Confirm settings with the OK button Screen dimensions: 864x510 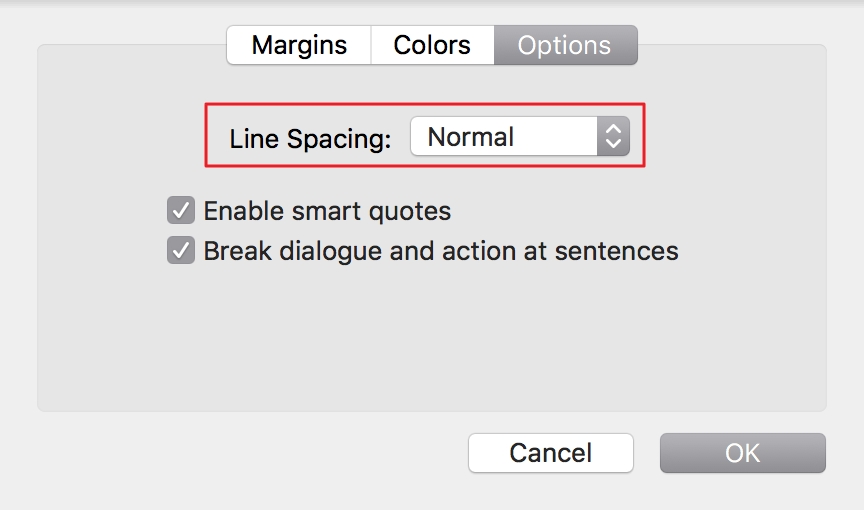coord(743,453)
